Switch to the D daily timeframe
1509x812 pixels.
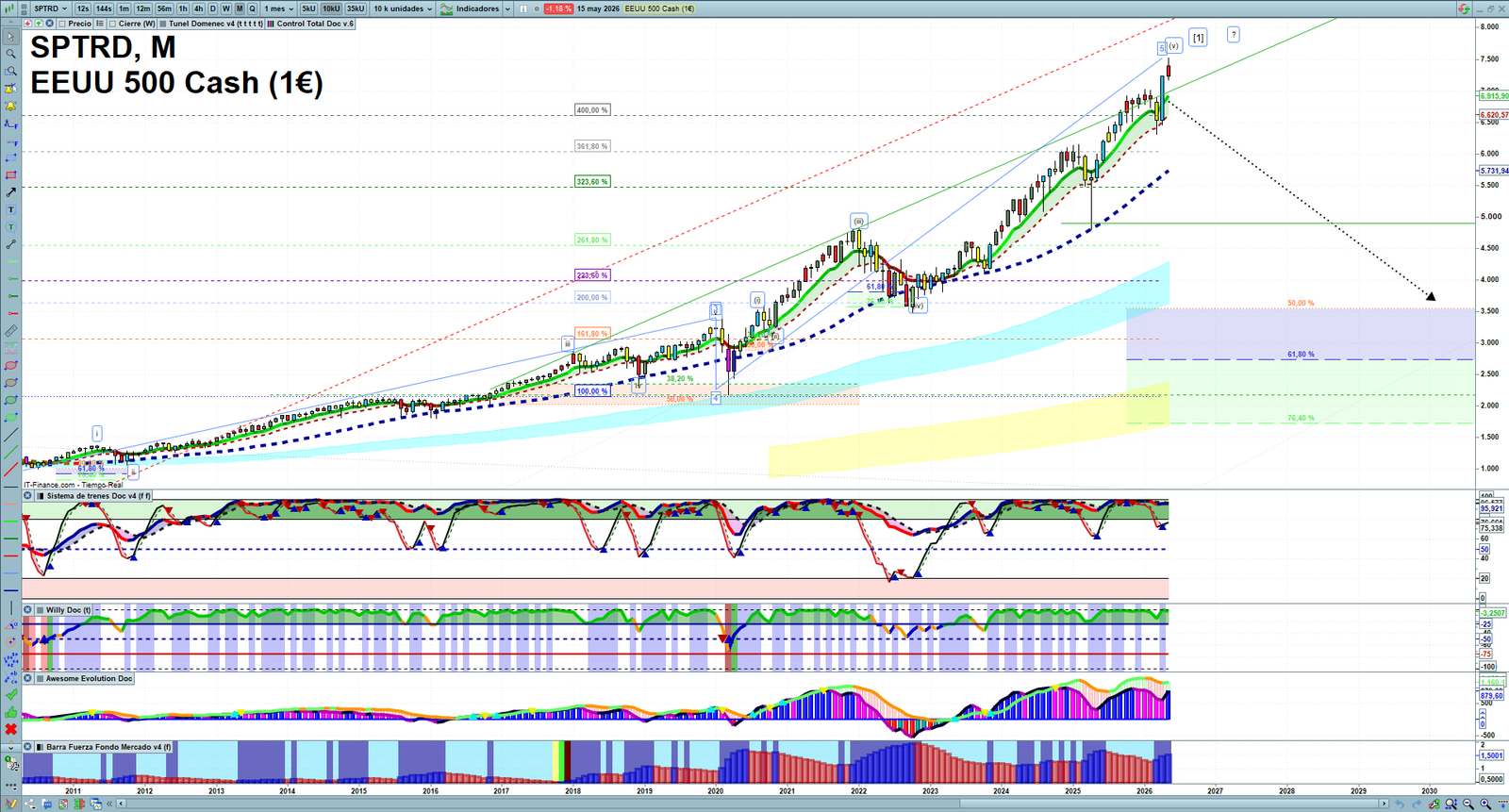click(x=213, y=8)
